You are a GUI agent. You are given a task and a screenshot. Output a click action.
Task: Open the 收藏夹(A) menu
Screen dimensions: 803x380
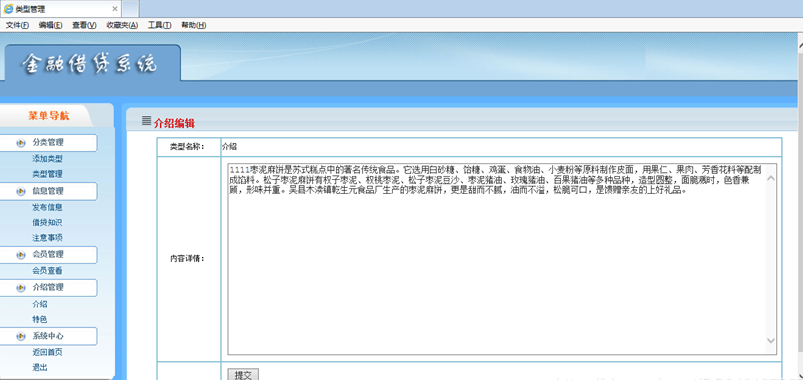click(x=122, y=25)
